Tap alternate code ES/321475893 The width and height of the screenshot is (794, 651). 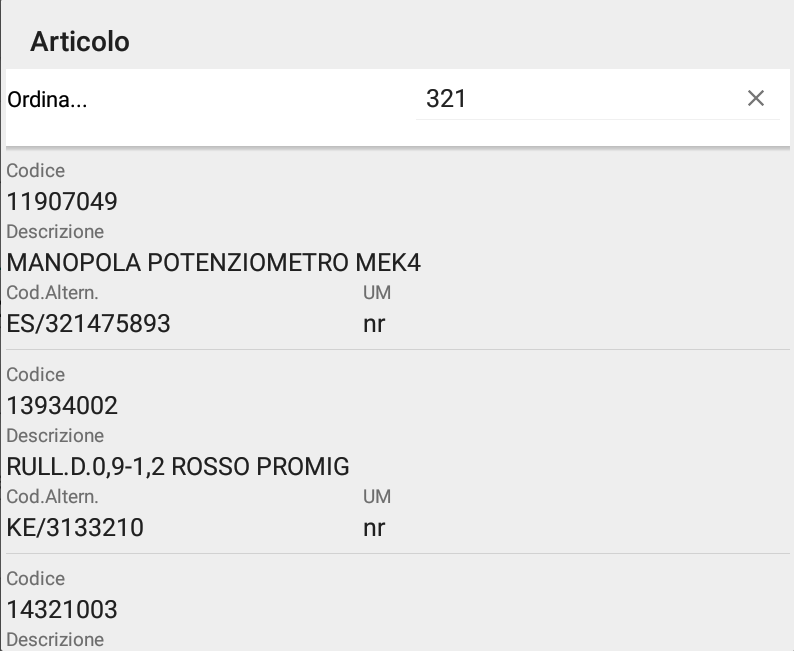(x=89, y=324)
